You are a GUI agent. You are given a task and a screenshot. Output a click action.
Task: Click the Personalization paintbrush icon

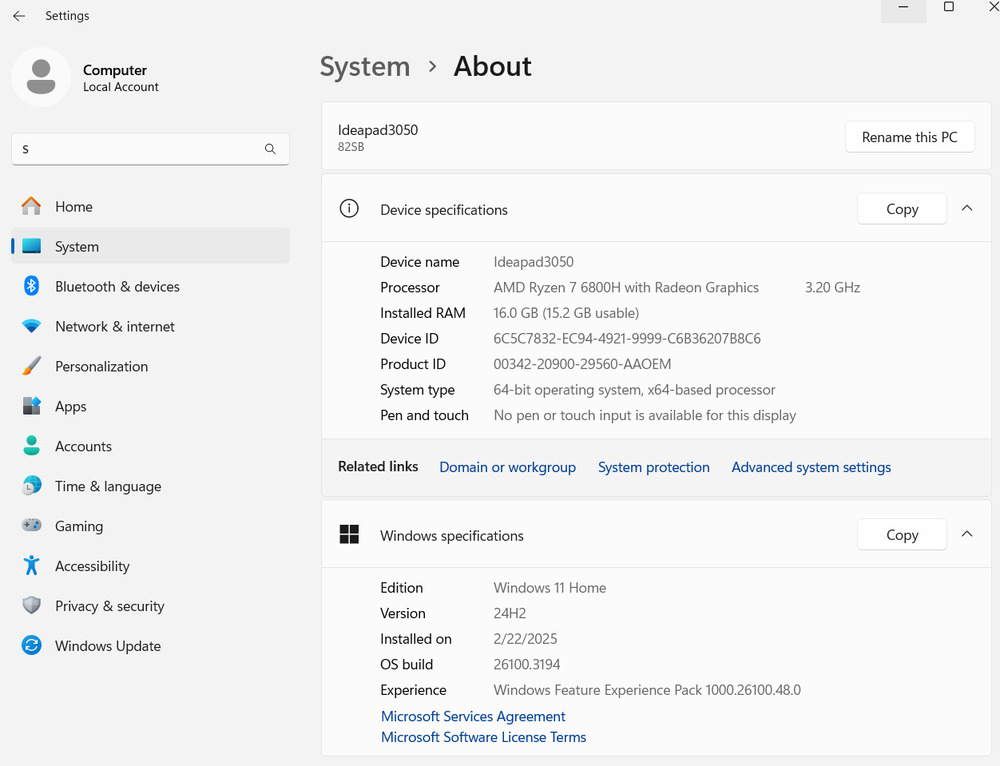tap(31, 366)
